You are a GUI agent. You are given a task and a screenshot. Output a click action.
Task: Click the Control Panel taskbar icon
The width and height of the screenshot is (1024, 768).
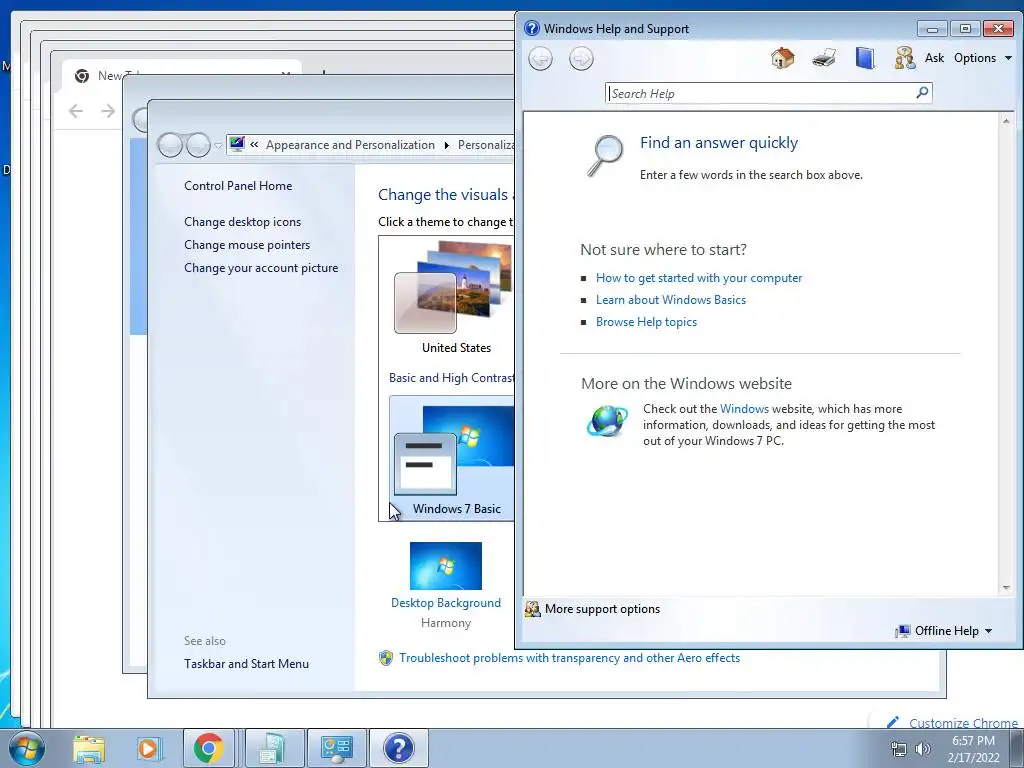pyautogui.click(x=336, y=748)
